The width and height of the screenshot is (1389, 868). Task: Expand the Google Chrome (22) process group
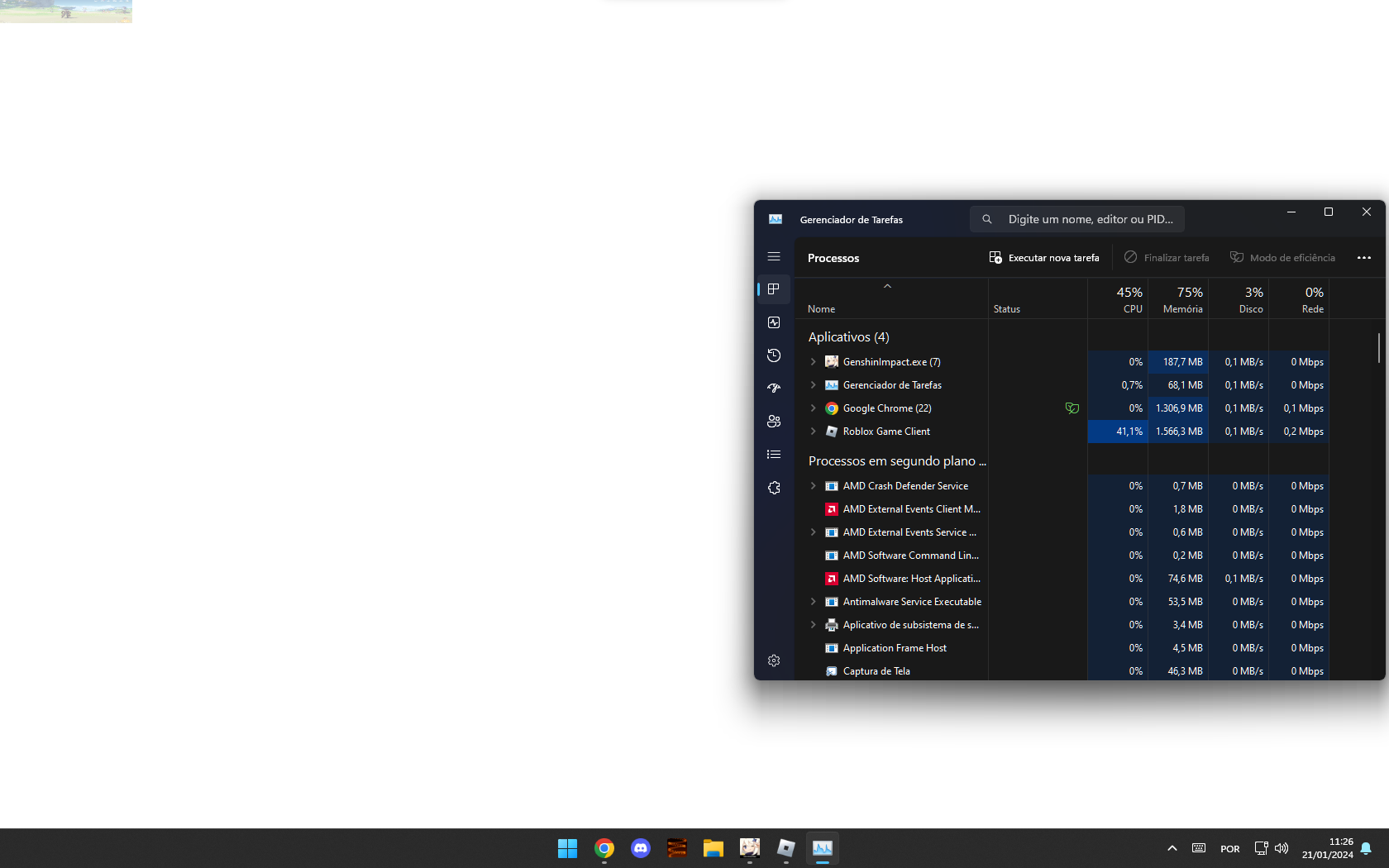[814, 408]
